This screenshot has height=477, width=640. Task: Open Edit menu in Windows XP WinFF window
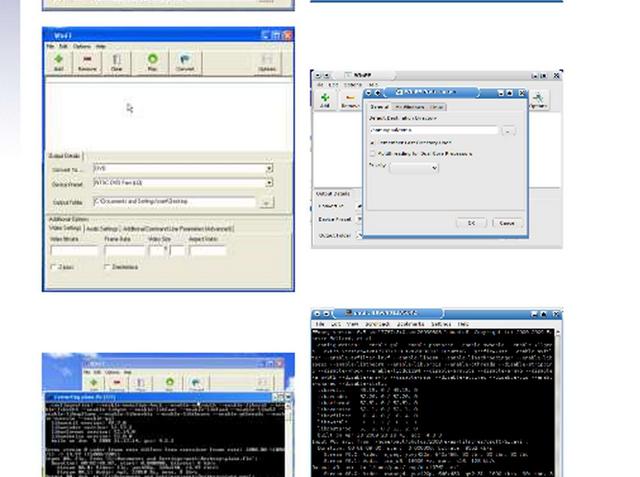coord(63,47)
